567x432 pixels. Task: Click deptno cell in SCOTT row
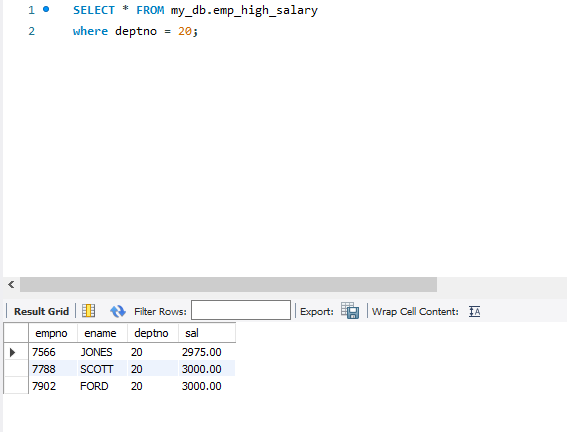pos(153,369)
